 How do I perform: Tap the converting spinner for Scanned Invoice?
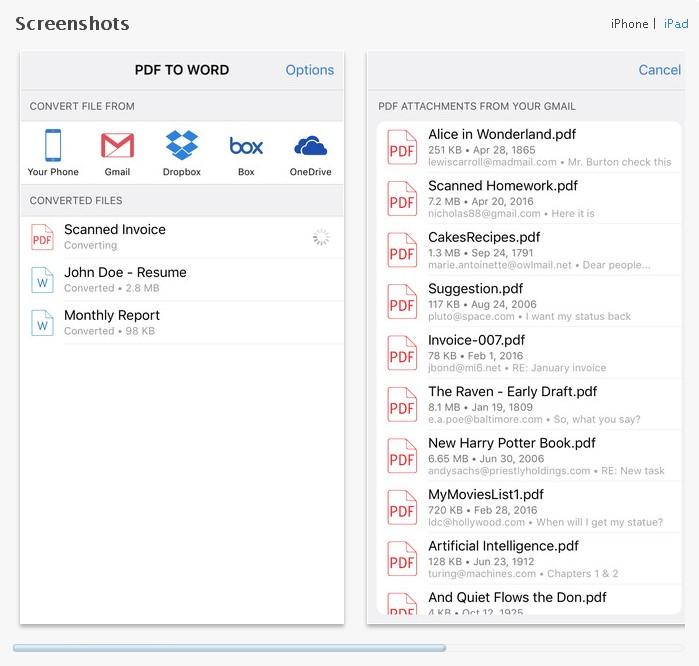(x=321, y=237)
